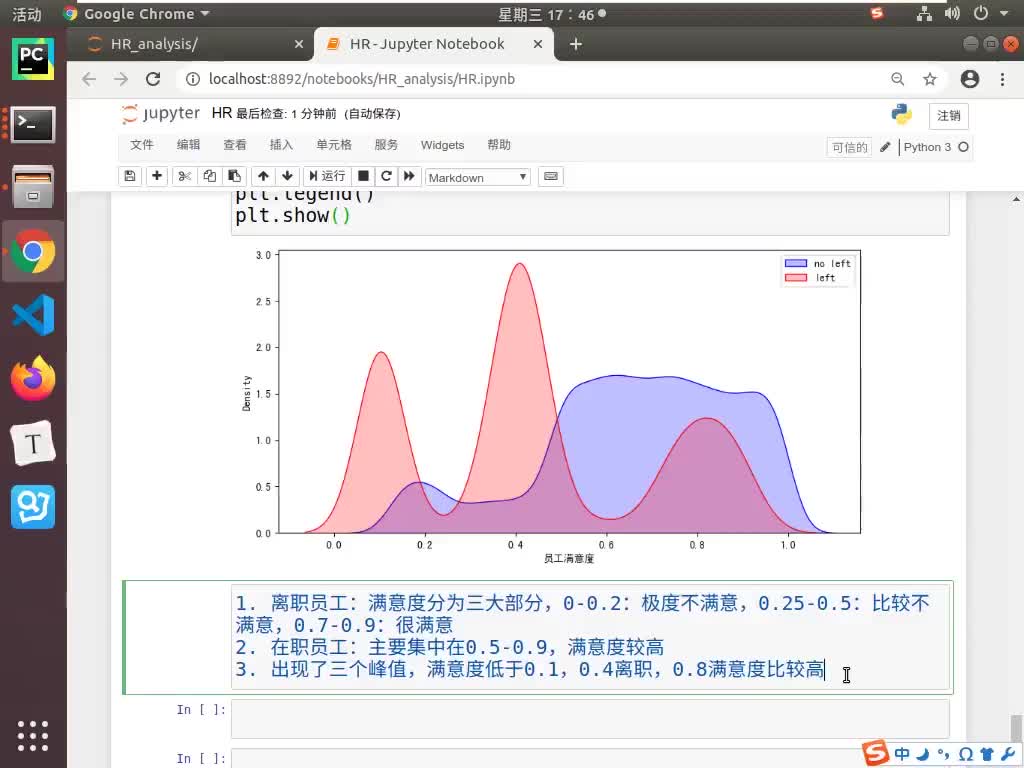This screenshot has width=1024, height=768.
Task: Restart and run all fast-forward icon
Action: point(409,176)
